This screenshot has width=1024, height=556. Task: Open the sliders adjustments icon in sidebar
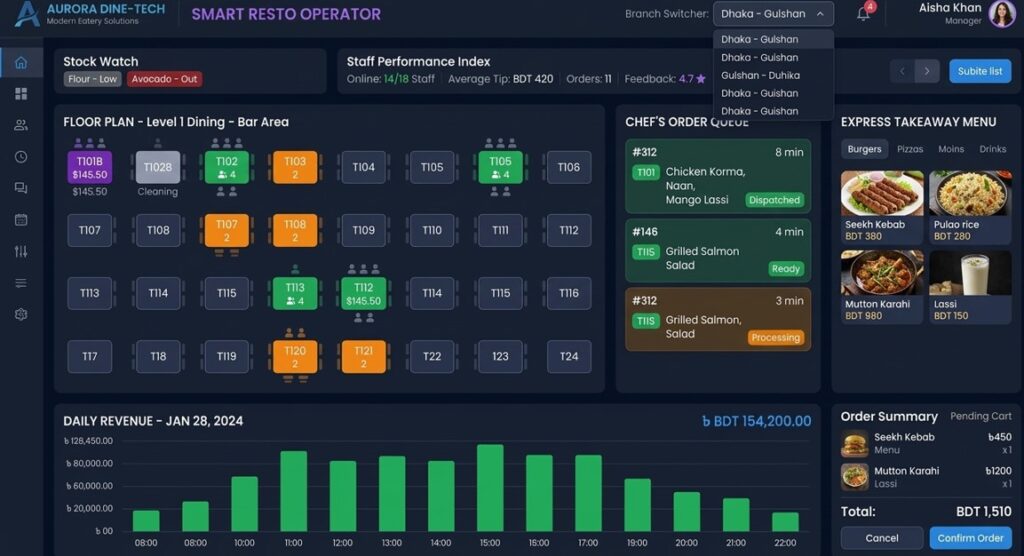(21, 252)
